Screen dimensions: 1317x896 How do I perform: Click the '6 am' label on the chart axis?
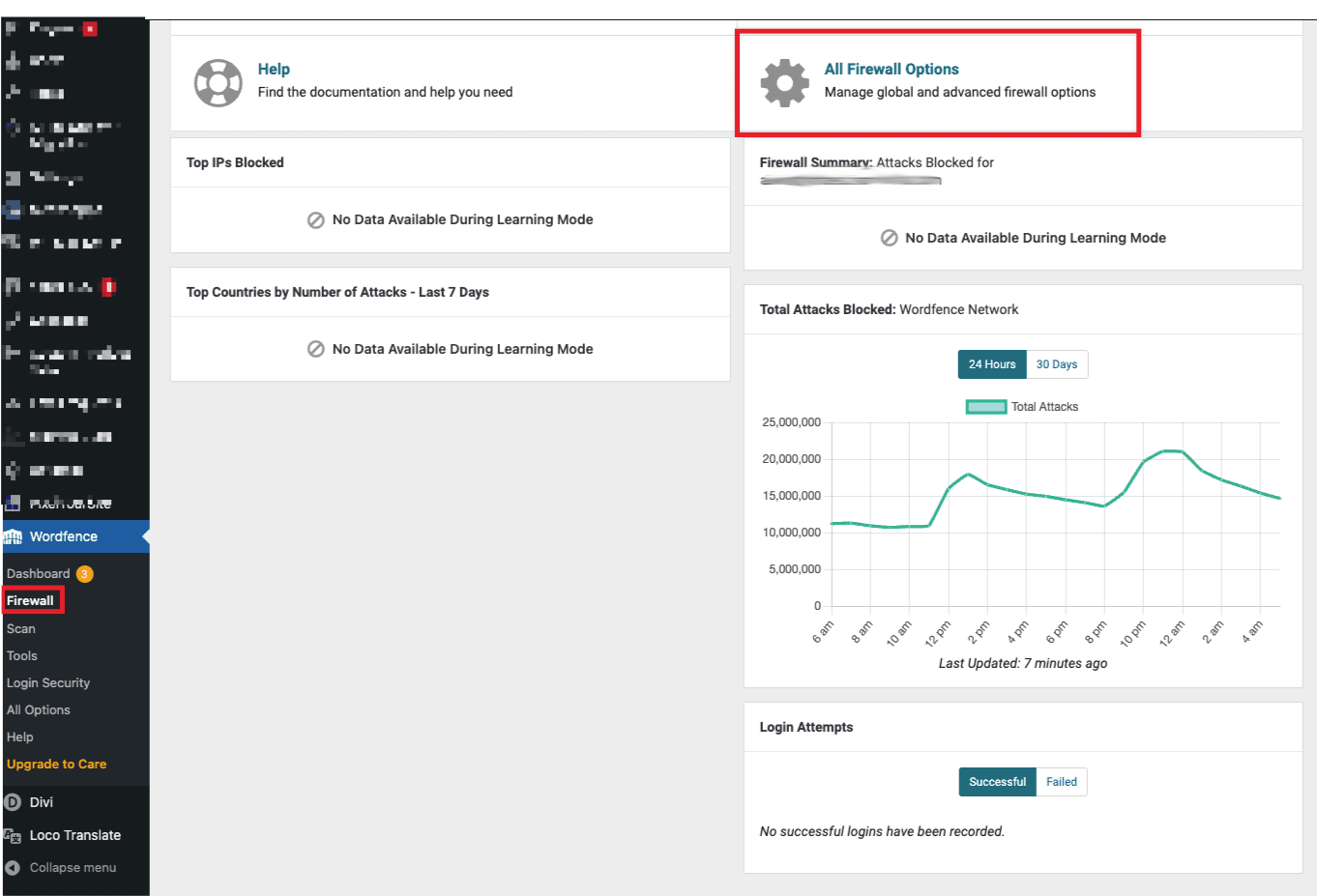(x=823, y=632)
